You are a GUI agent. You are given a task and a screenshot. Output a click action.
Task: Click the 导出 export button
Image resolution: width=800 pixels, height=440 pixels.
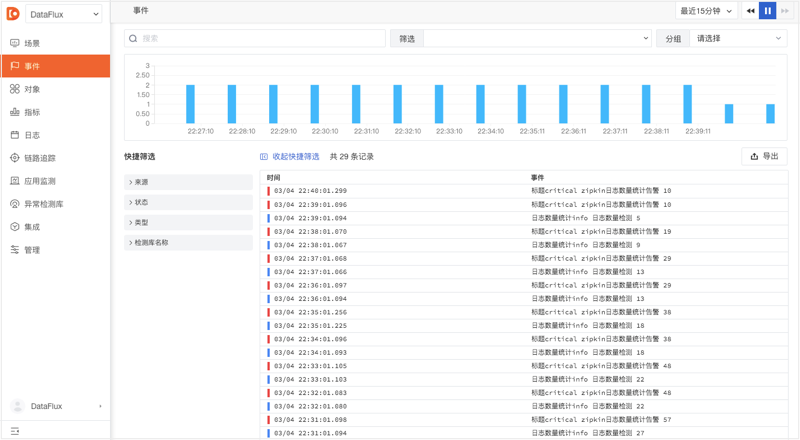764,156
